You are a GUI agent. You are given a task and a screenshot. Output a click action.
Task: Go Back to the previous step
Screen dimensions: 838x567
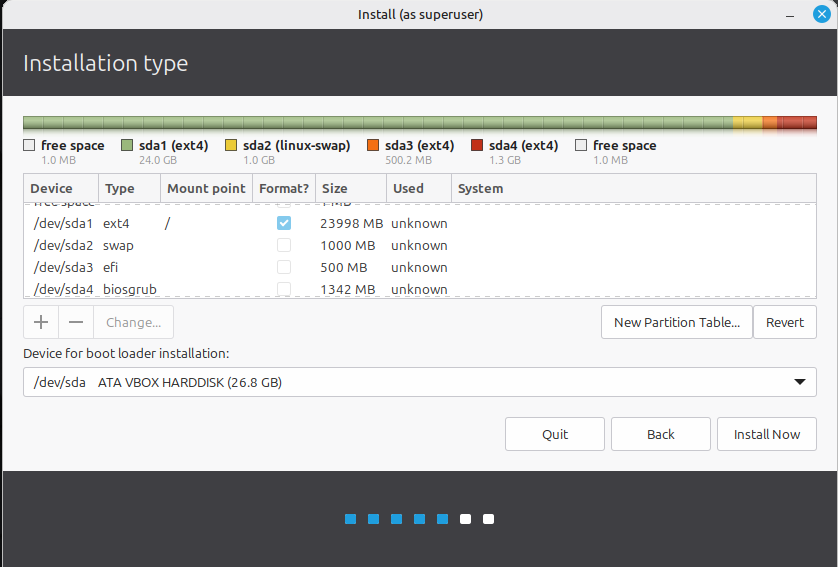[x=660, y=434]
